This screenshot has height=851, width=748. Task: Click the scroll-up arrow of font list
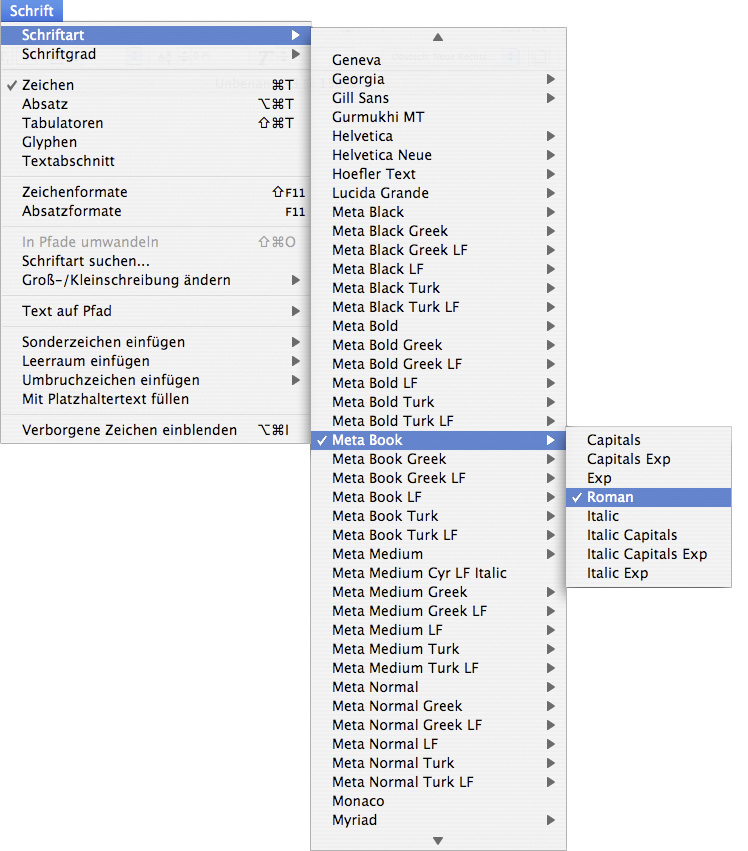pyautogui.click(x=438, y=37)
